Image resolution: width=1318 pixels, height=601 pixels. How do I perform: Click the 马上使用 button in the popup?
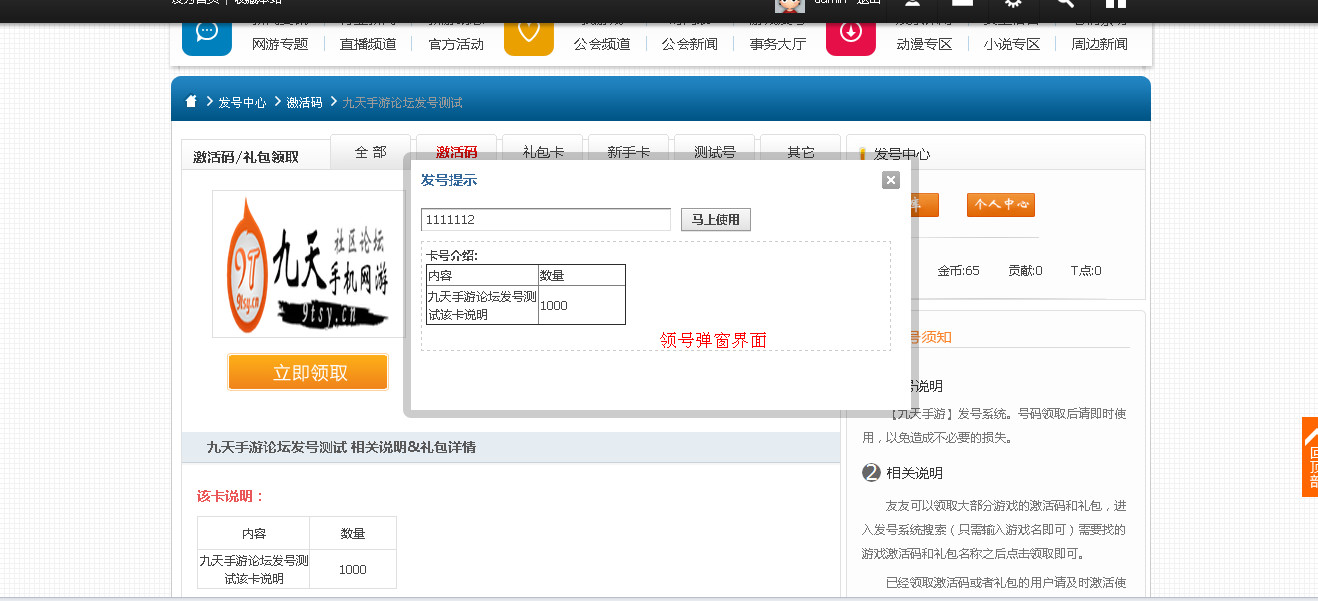[x=715, y=220]
